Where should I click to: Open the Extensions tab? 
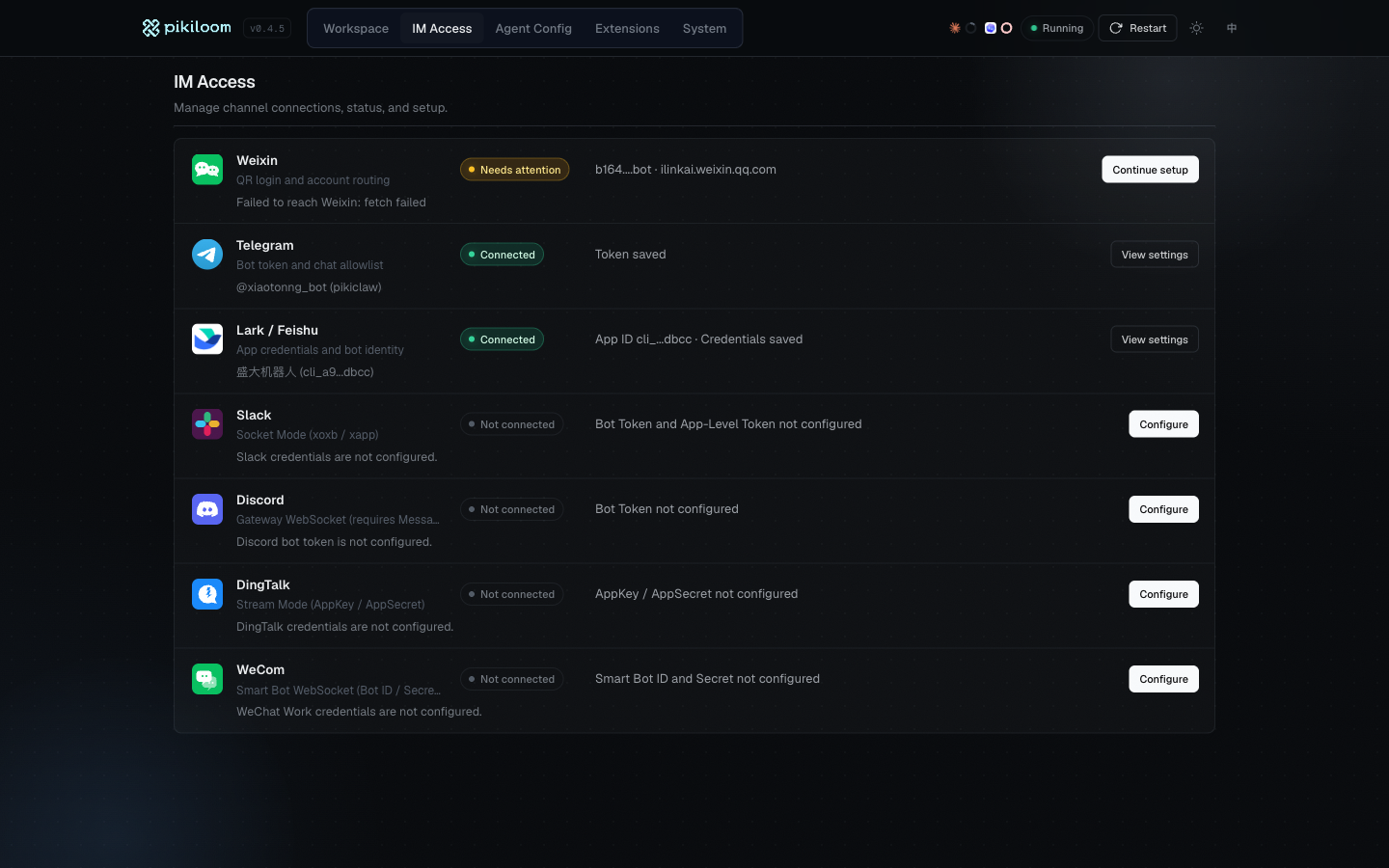[627, 28]
